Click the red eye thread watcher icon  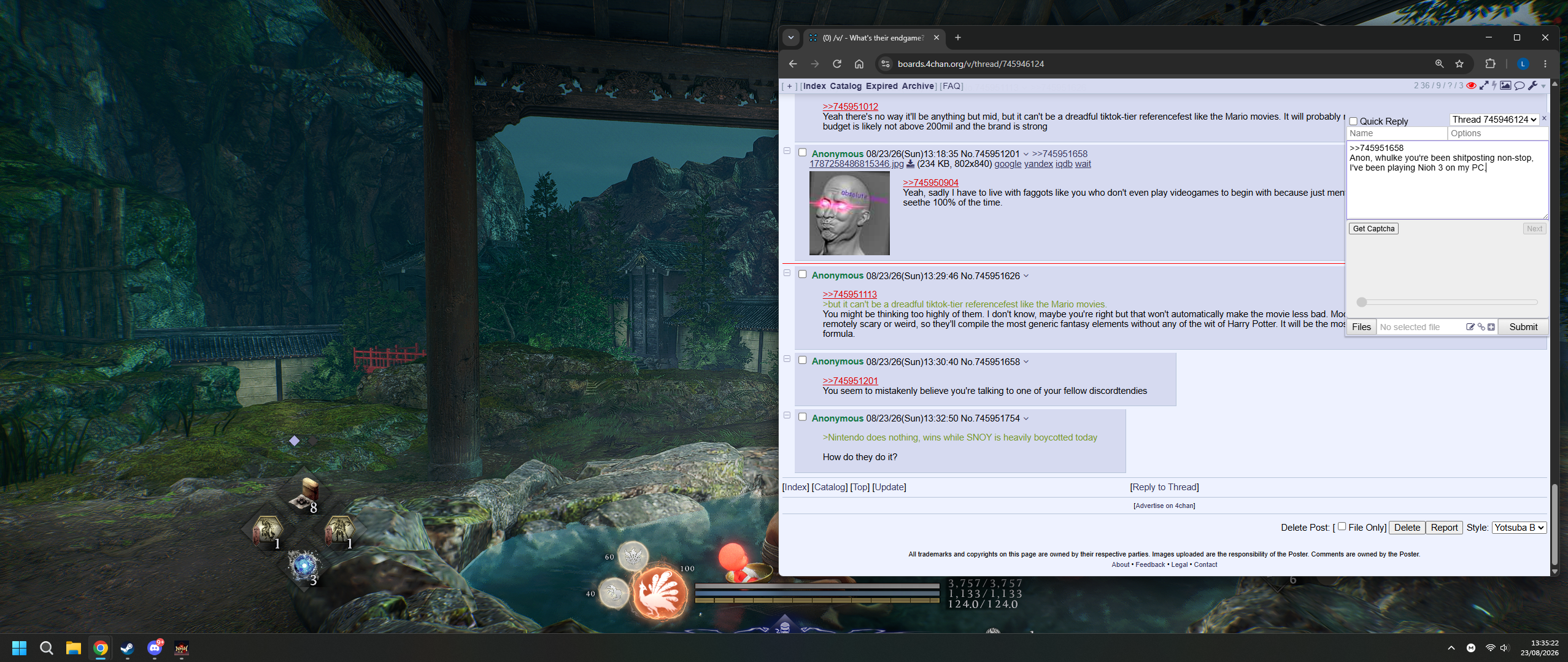(x=1471, y=86)
